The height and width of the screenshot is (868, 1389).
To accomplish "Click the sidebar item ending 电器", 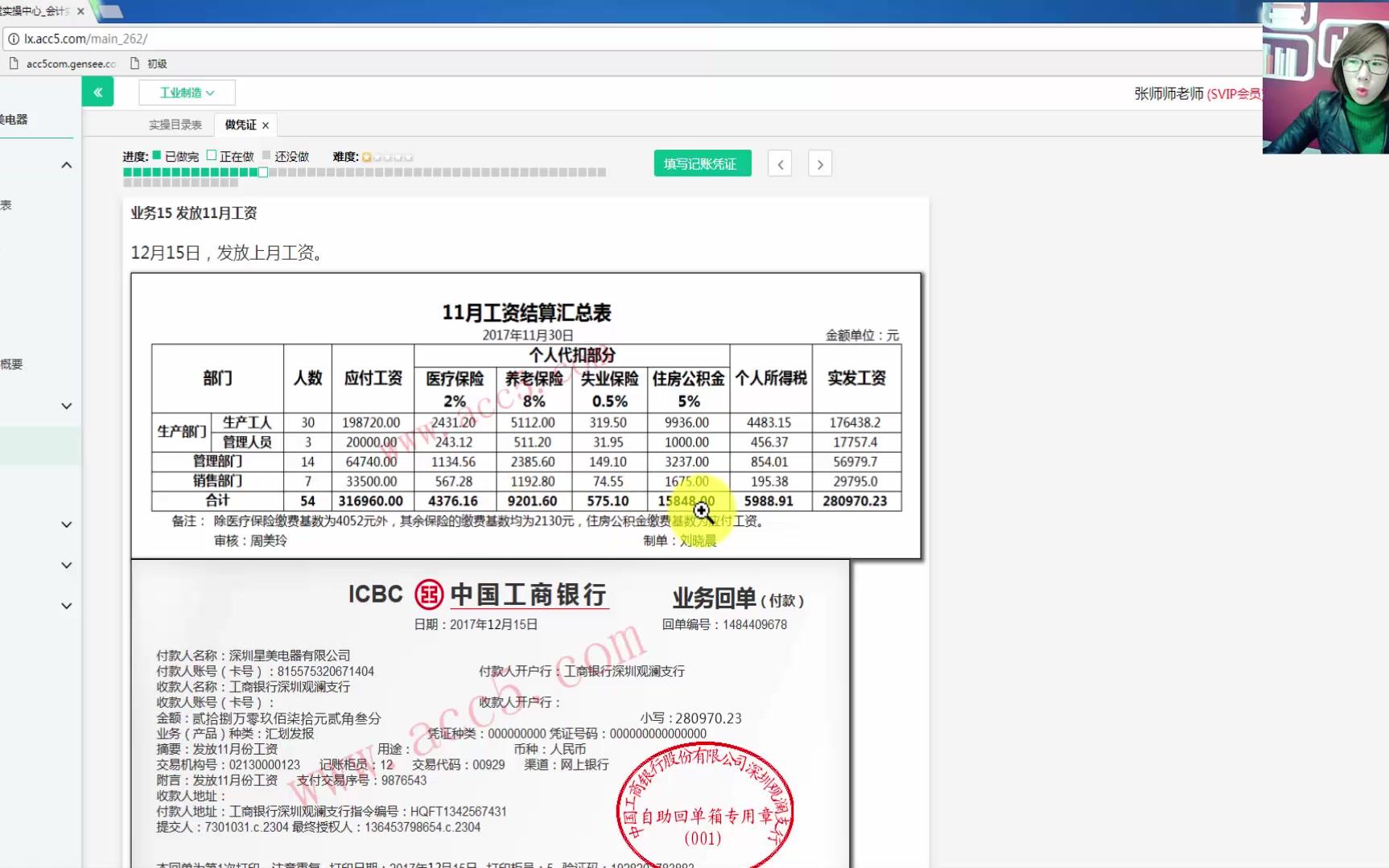I will (x=14, y=119).
